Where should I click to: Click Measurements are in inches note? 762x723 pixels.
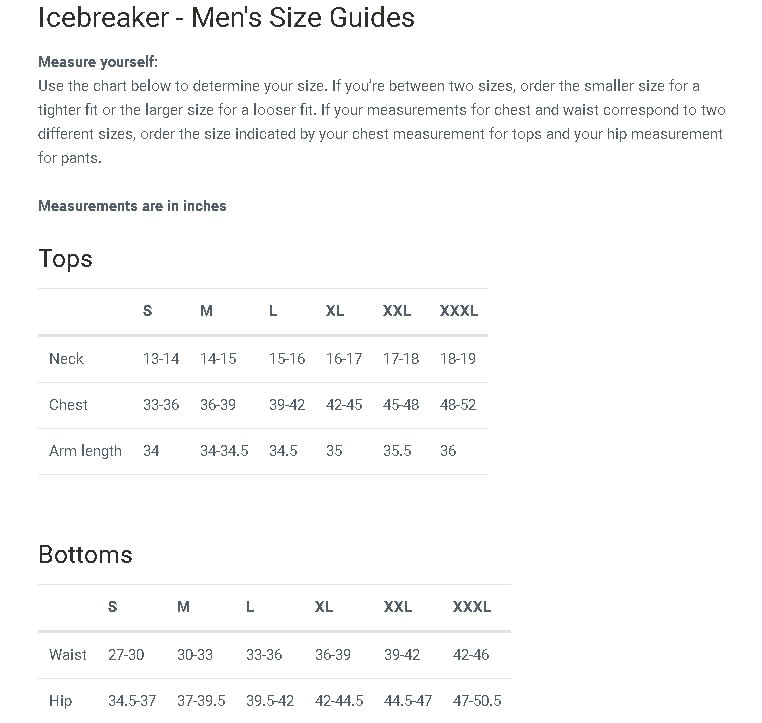pos(132,206)
